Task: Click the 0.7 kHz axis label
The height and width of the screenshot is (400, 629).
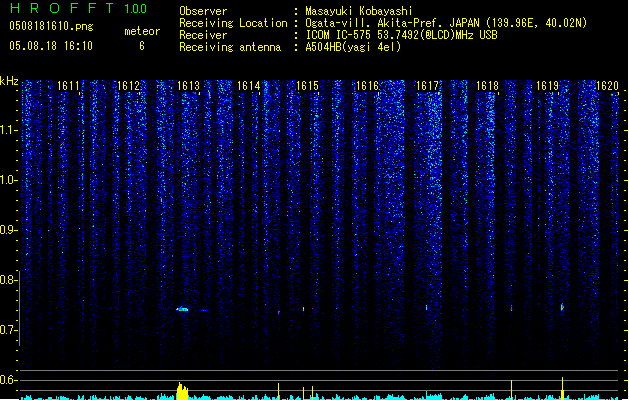Action: (8, 330)
